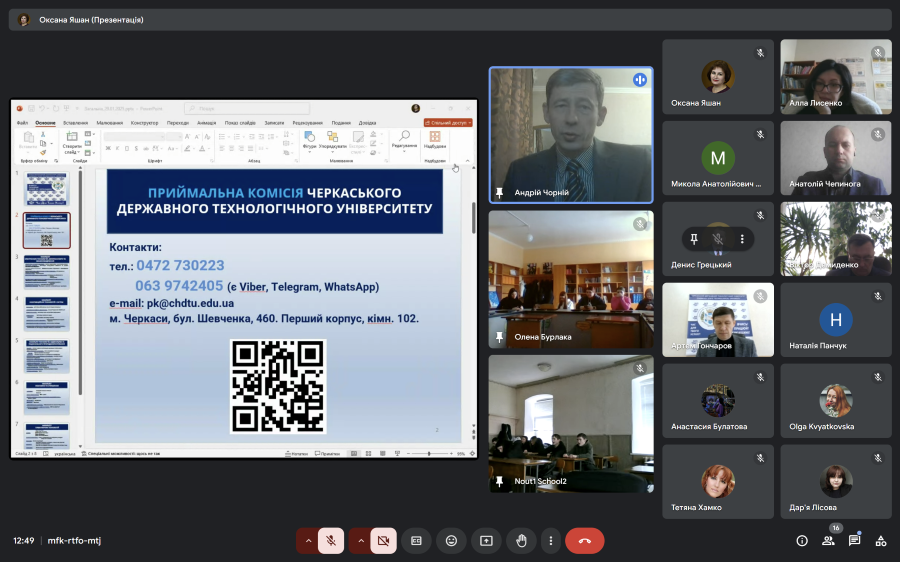Turn on the camera in Meet toolbar
The image size is (900, 562).
(x=383, y=541)
